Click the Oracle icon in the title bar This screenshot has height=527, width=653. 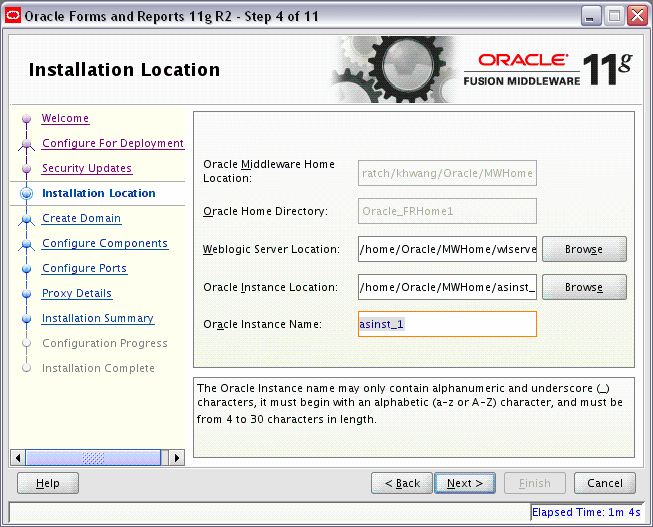(x=12, y=16)
